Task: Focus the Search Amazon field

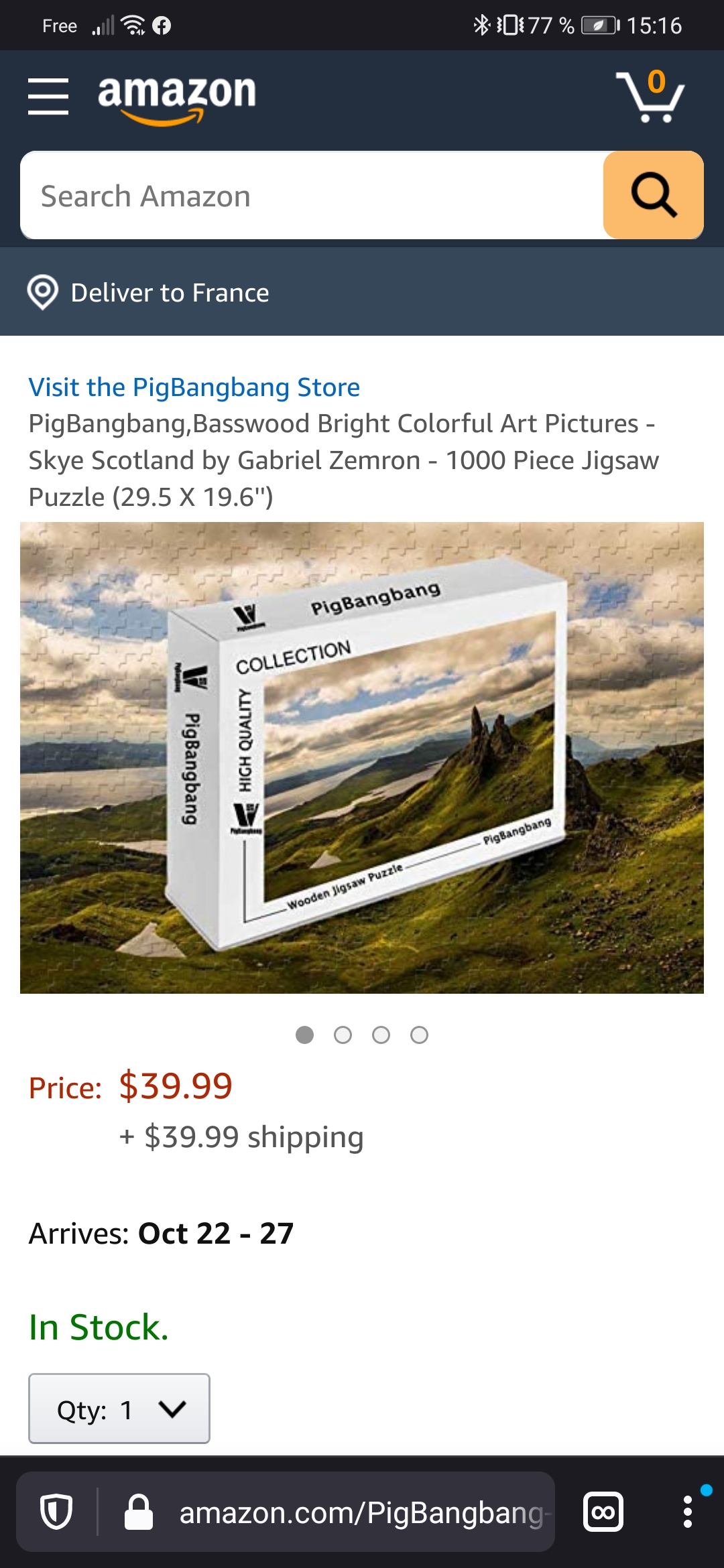Action: [x=312, y=196]
